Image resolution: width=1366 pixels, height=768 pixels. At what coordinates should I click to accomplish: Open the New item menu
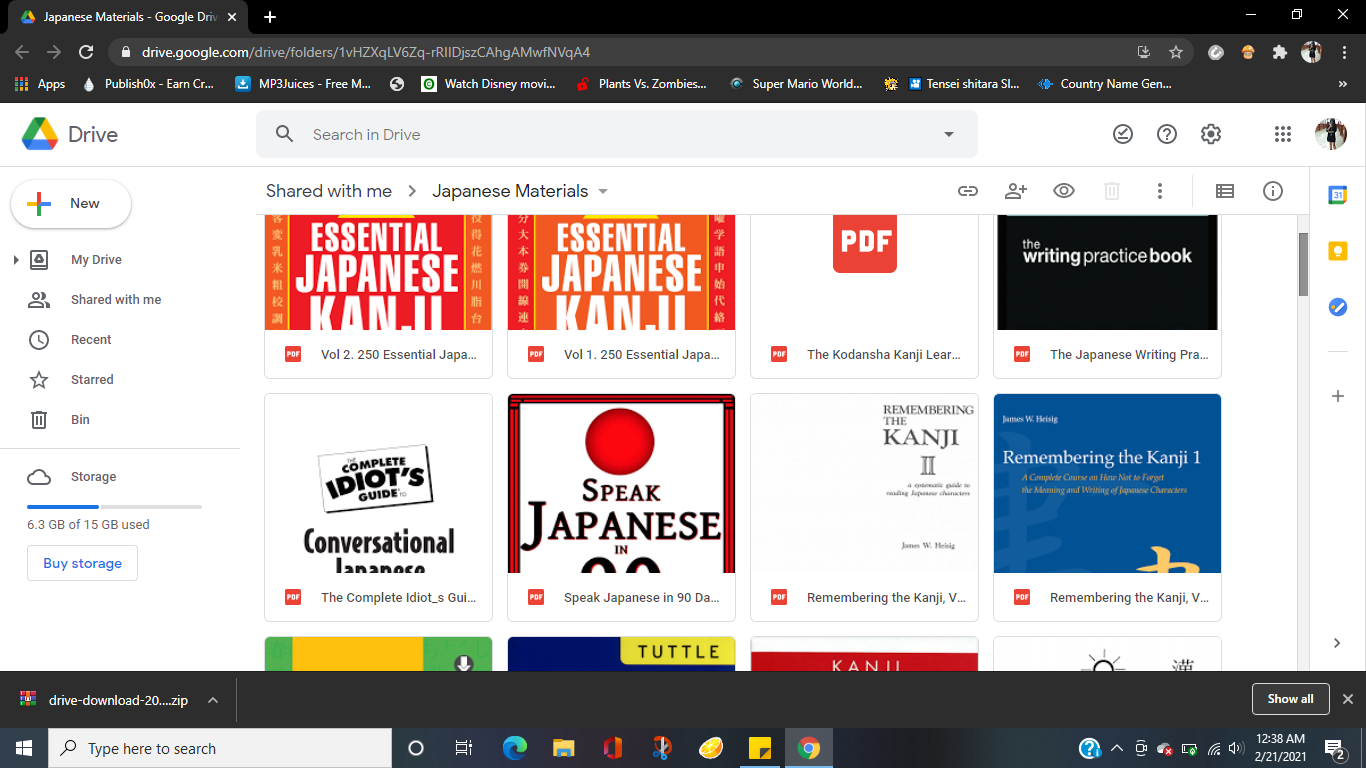coord(71,204)
